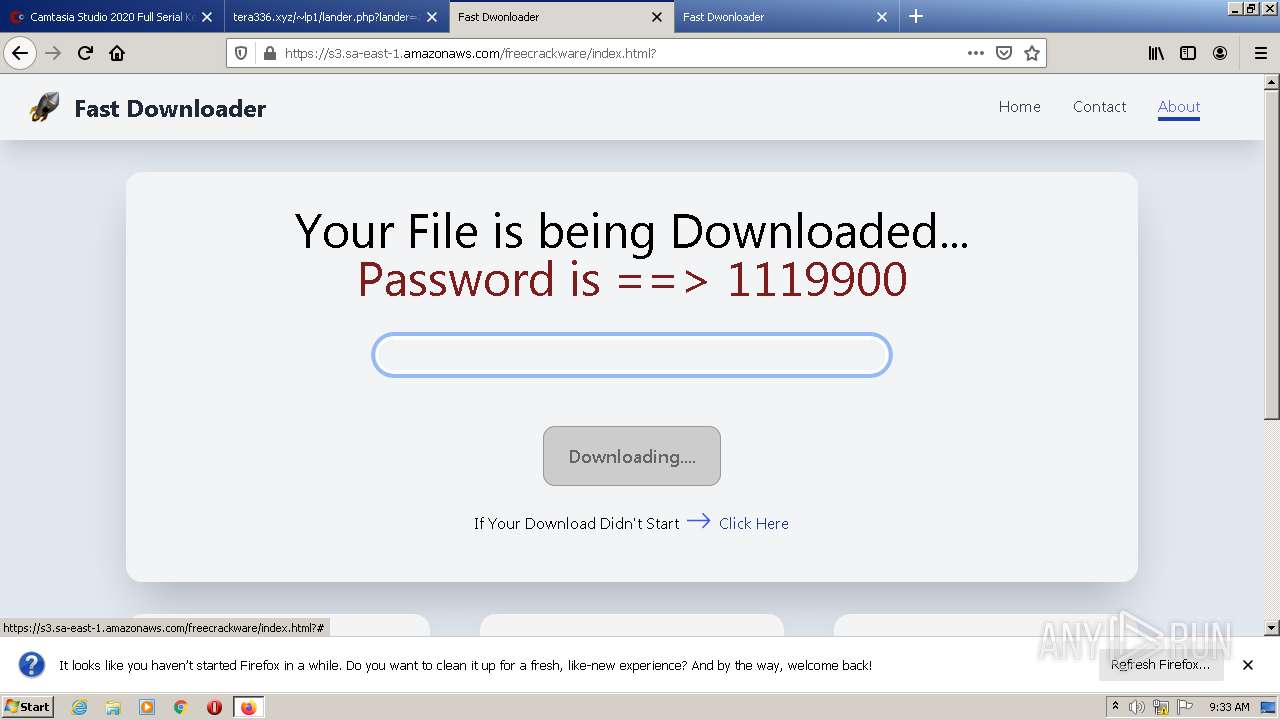The image size is (1280, 720).
Task: Go back with the browser back arrow
Action: click(20, 53)
